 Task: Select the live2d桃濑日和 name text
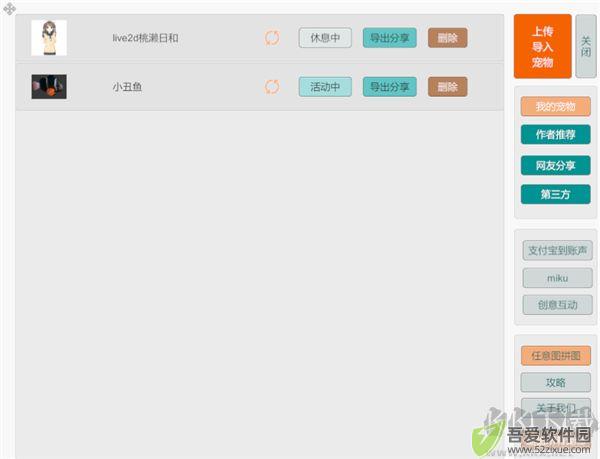point(145,38)
